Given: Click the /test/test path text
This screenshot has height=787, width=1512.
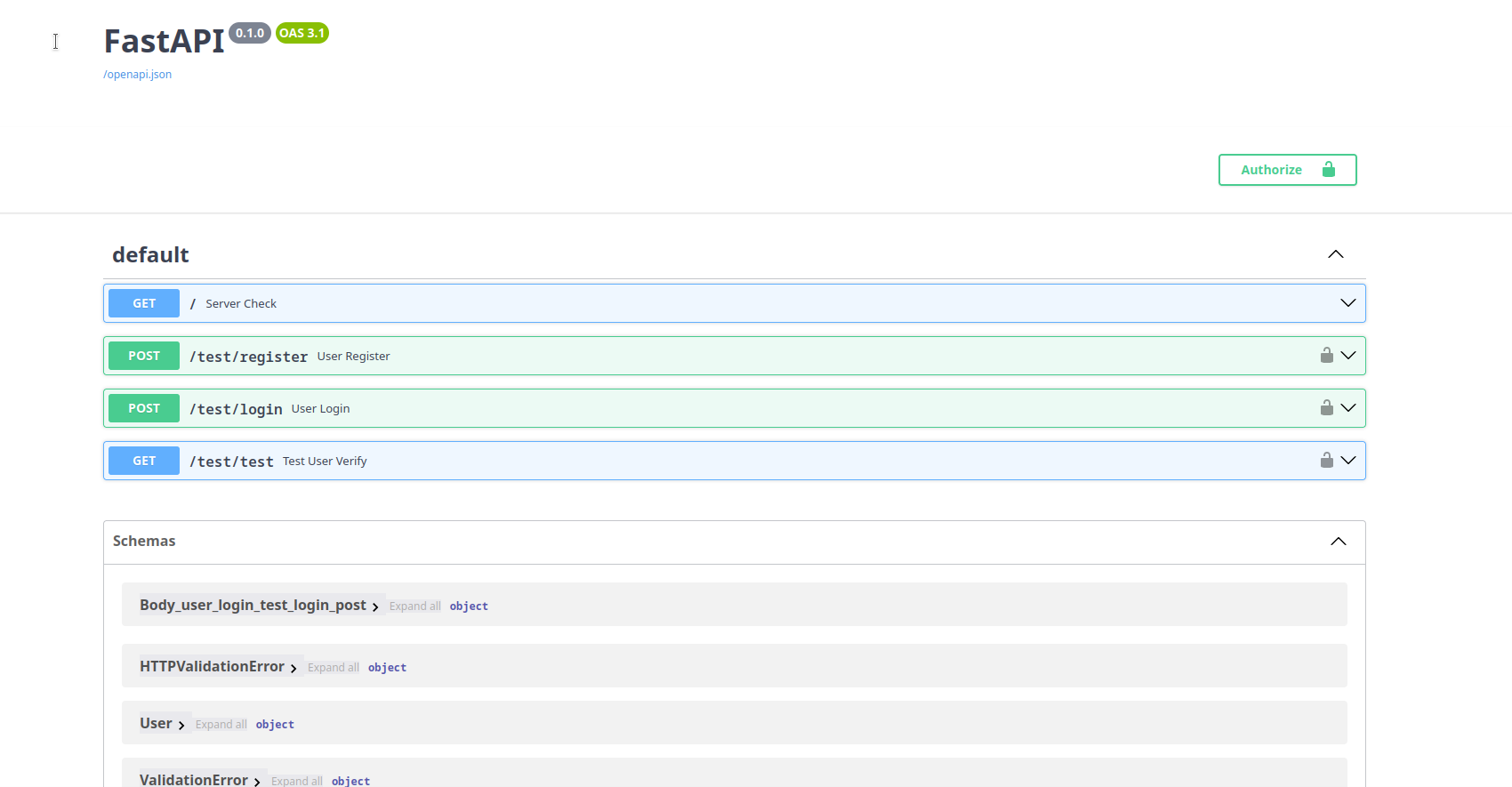Looking at the screenshot, I should click(231, 462).
